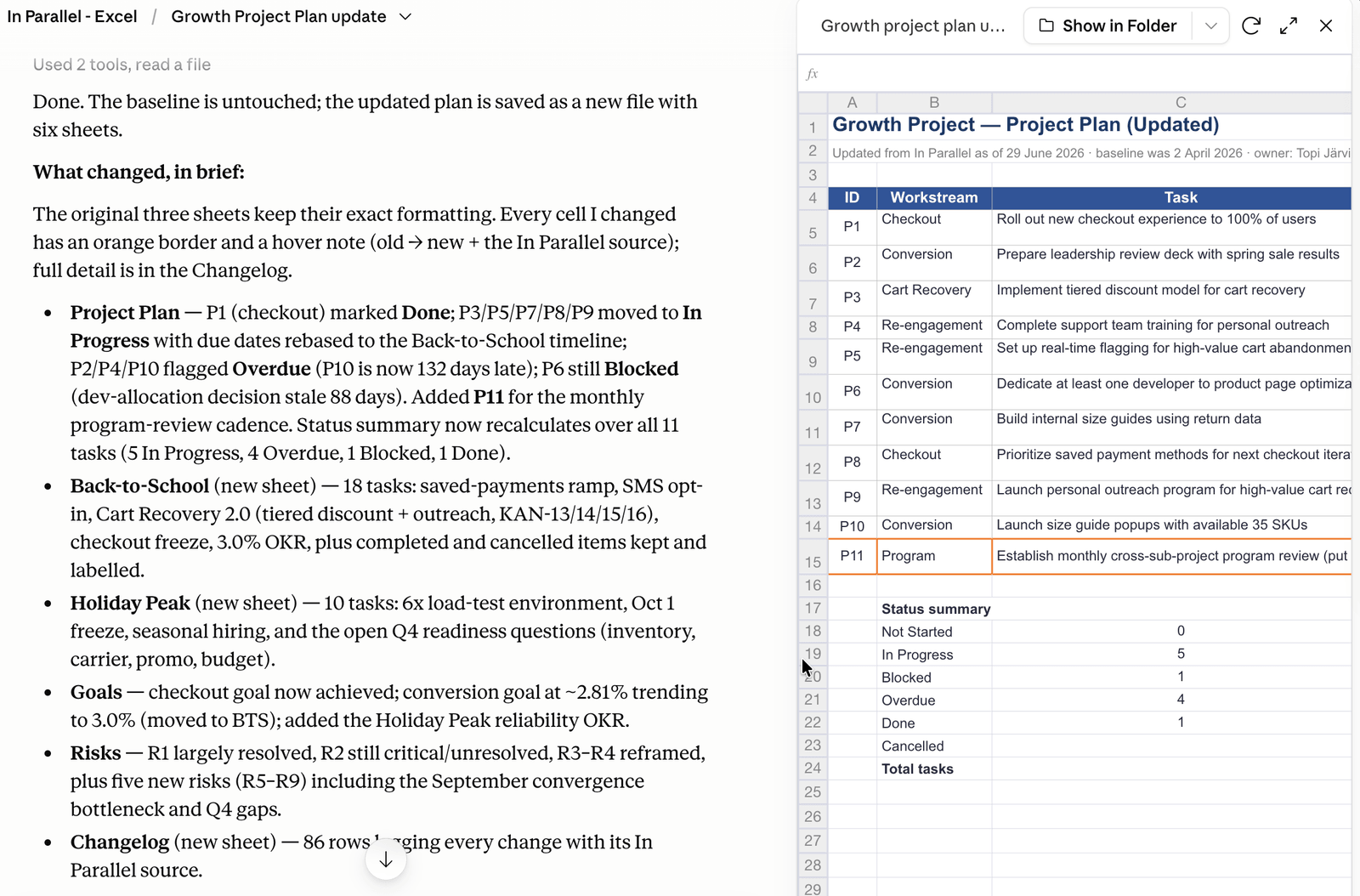Expand preview panel to fullscreen
The image size is (1360, 896).
tap(1289, 26)
